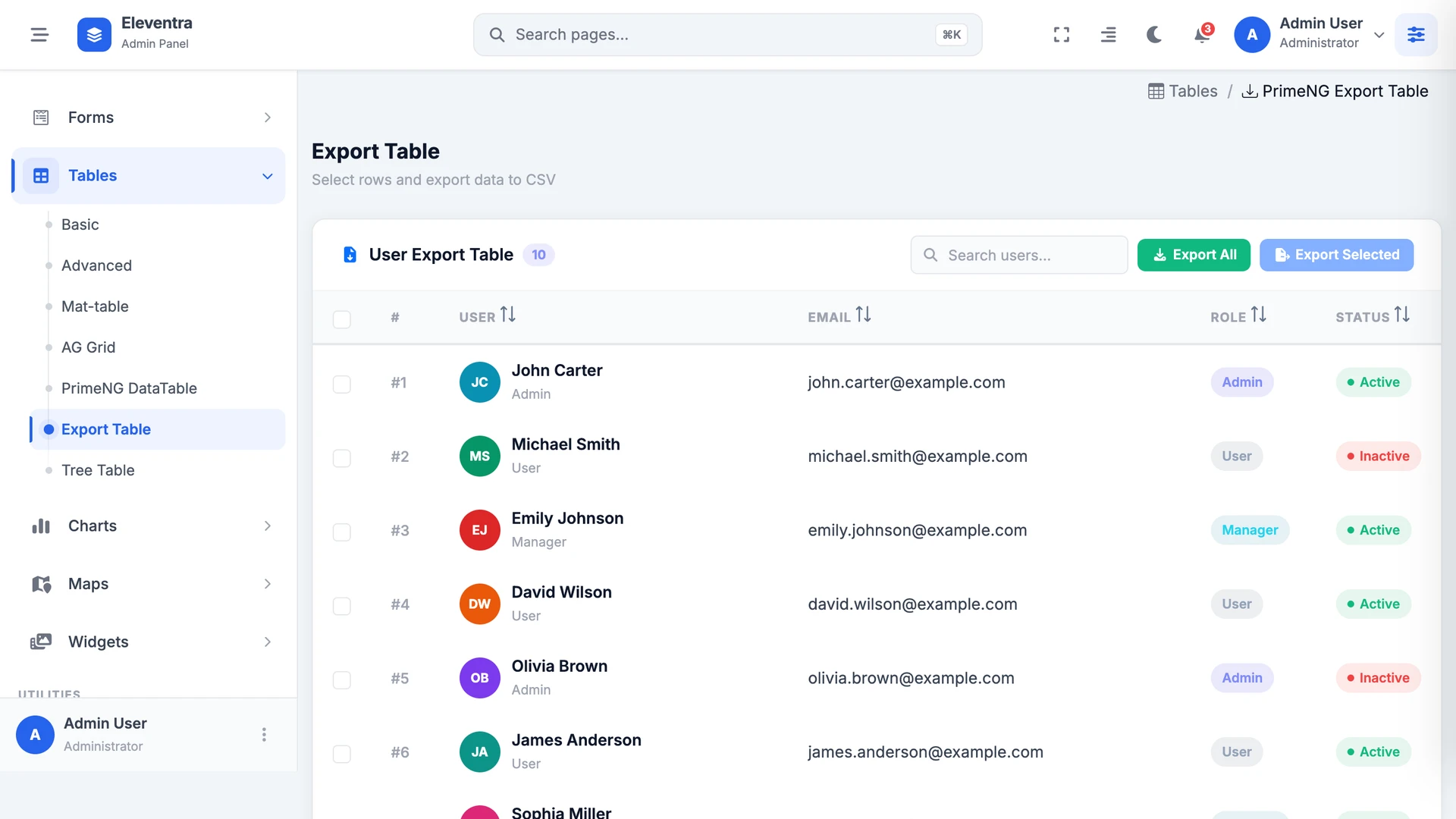Select the David Wilson row checkbox
Image resolution: width=1456 pixels, height=819 pixels.
point(342,606)
